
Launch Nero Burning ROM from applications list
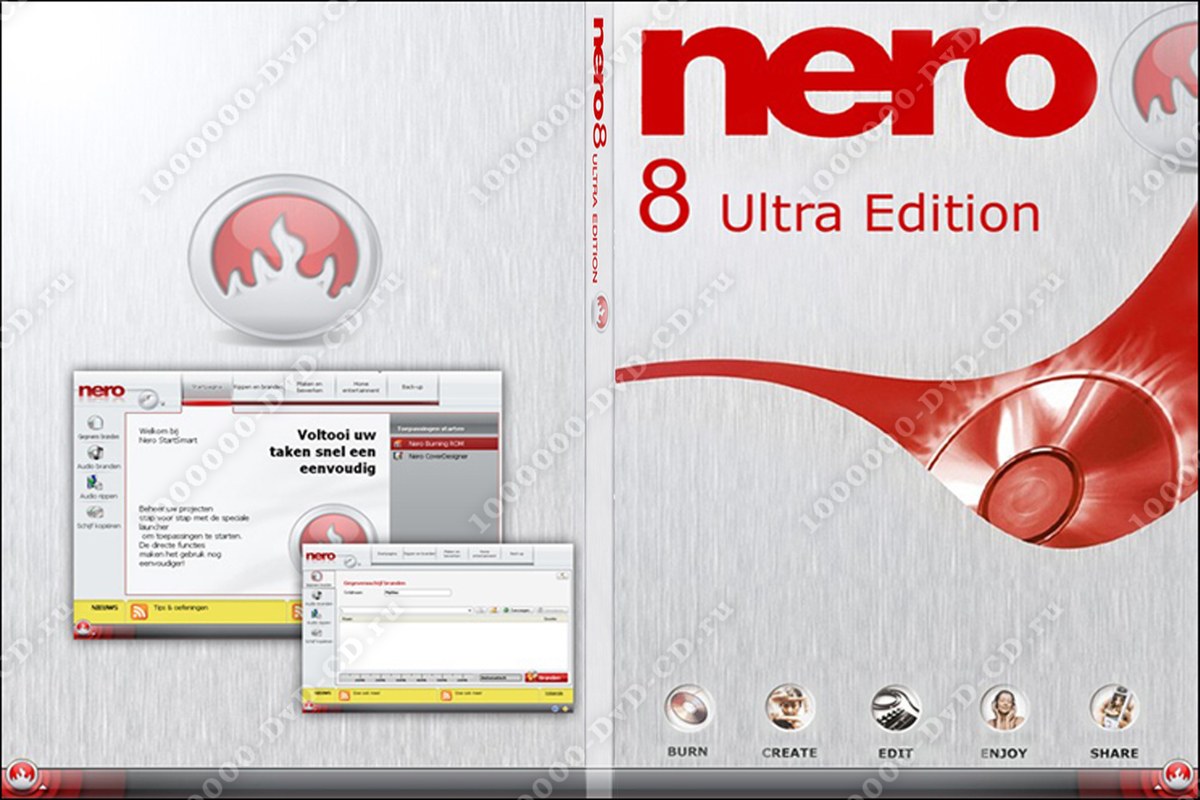[443, 442]
